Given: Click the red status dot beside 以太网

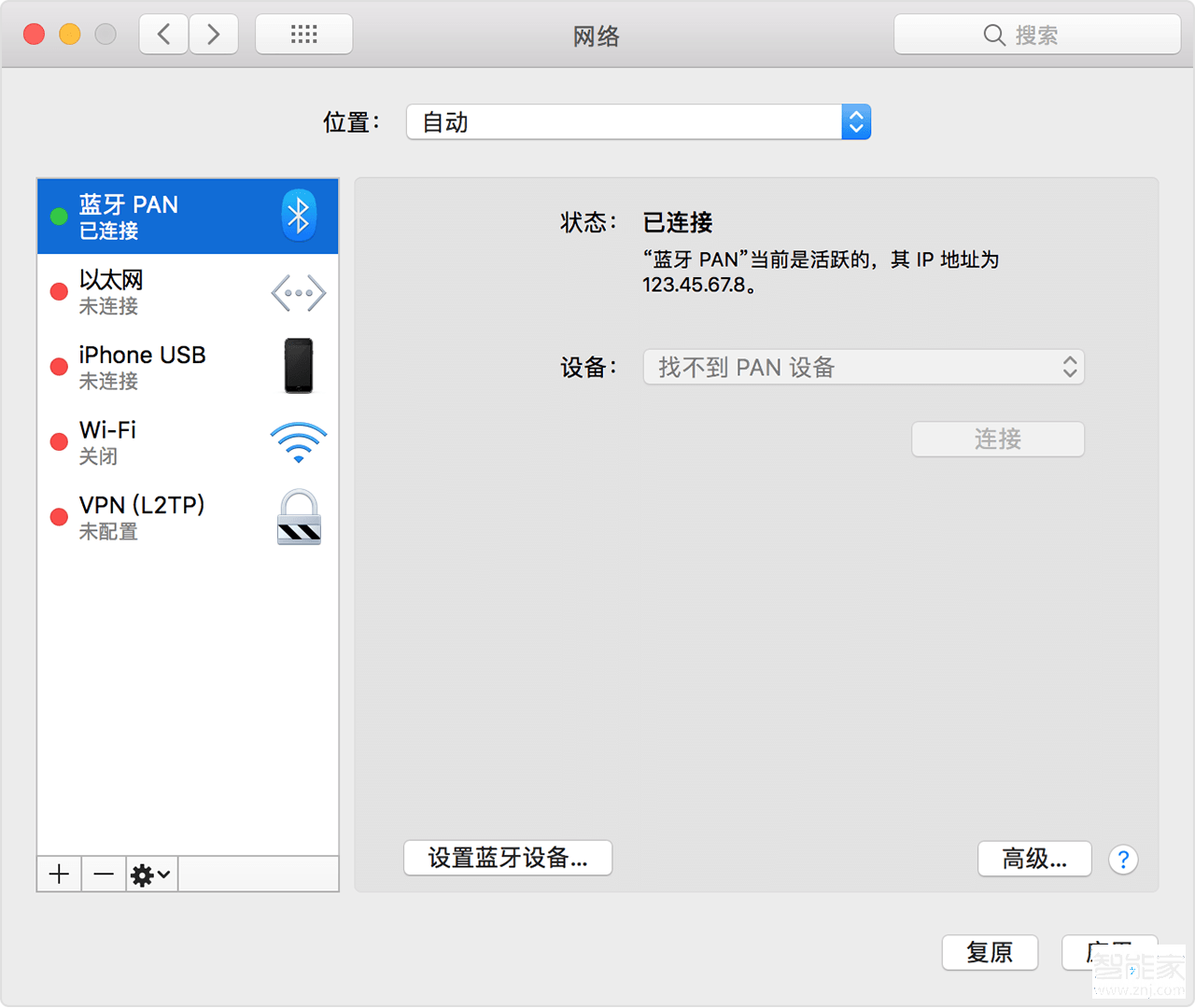Looking at the screenshot, I should click(58, 292).
